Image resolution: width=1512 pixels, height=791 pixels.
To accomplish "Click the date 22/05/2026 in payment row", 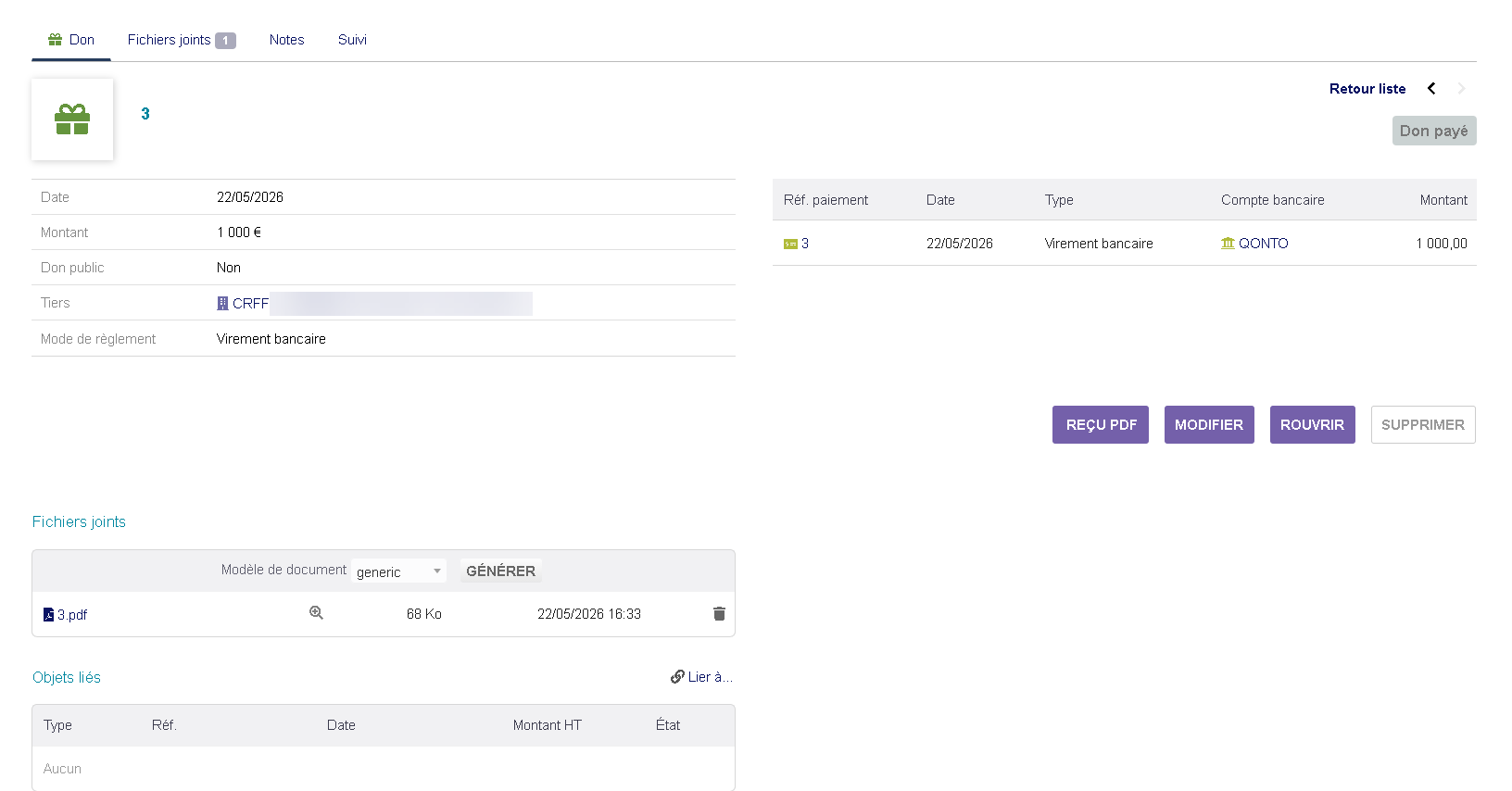I will [x=959, y=244].
